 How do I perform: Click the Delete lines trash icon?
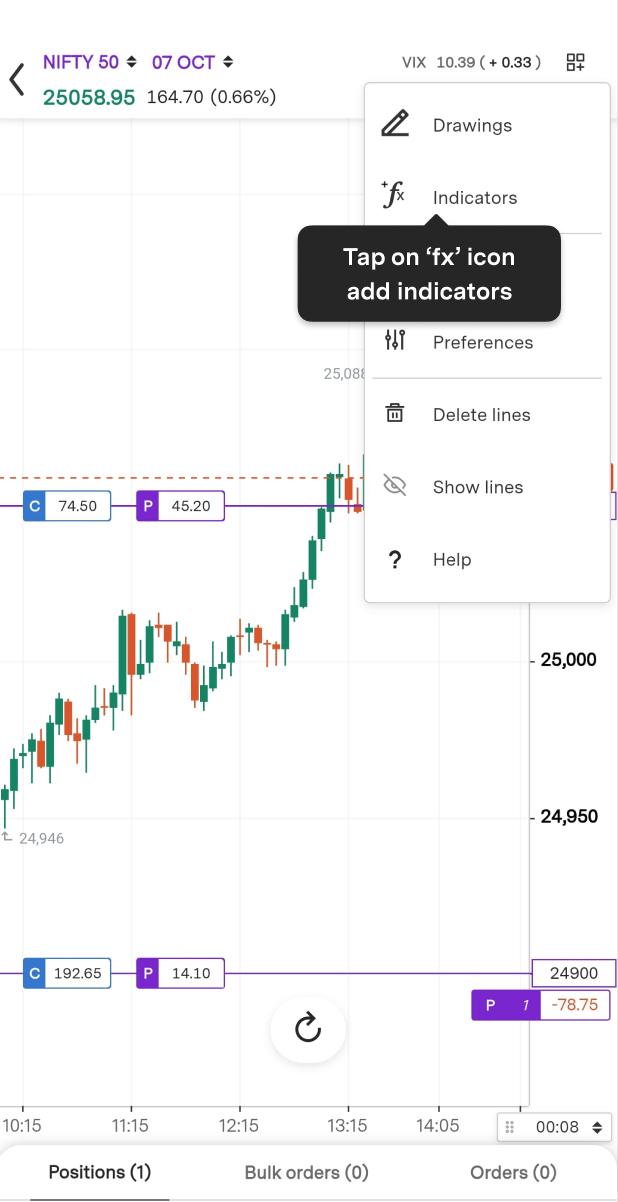point(395,414)
